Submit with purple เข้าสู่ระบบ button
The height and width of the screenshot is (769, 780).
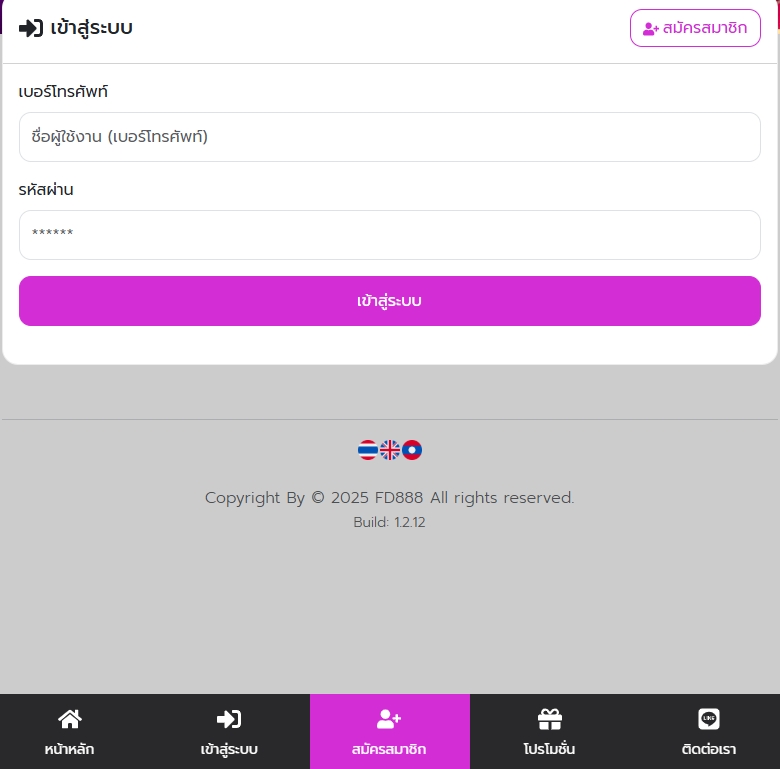click(x=390, y=301)
